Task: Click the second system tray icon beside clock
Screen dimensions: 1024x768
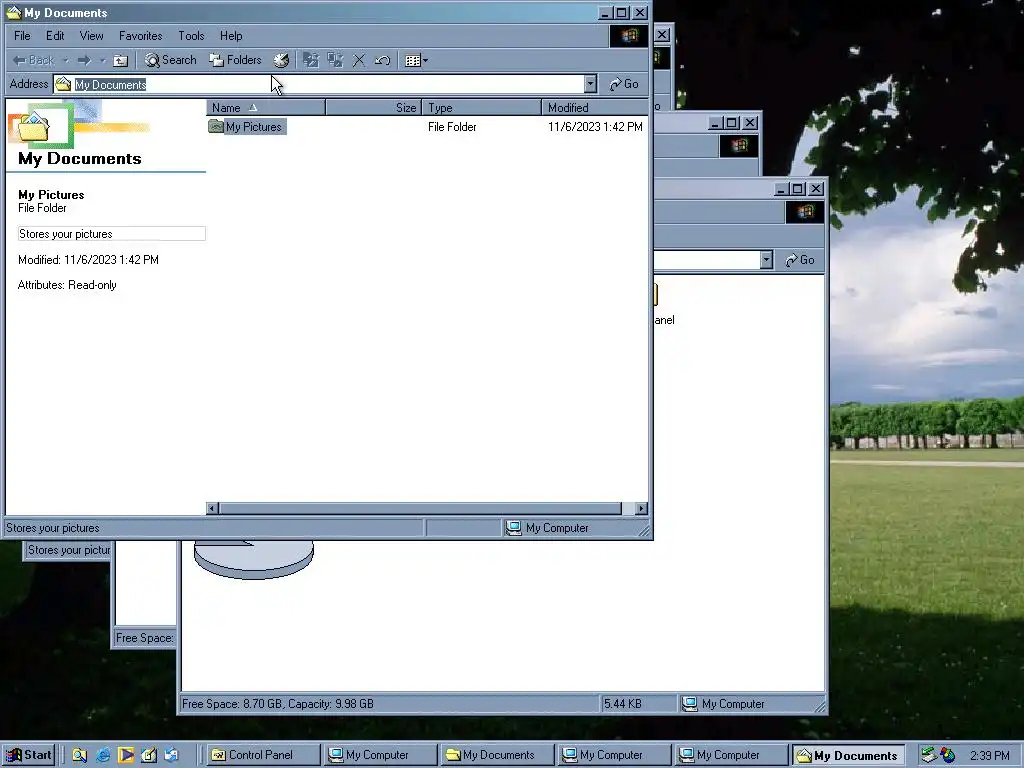Action: click(x=948, y=755)
